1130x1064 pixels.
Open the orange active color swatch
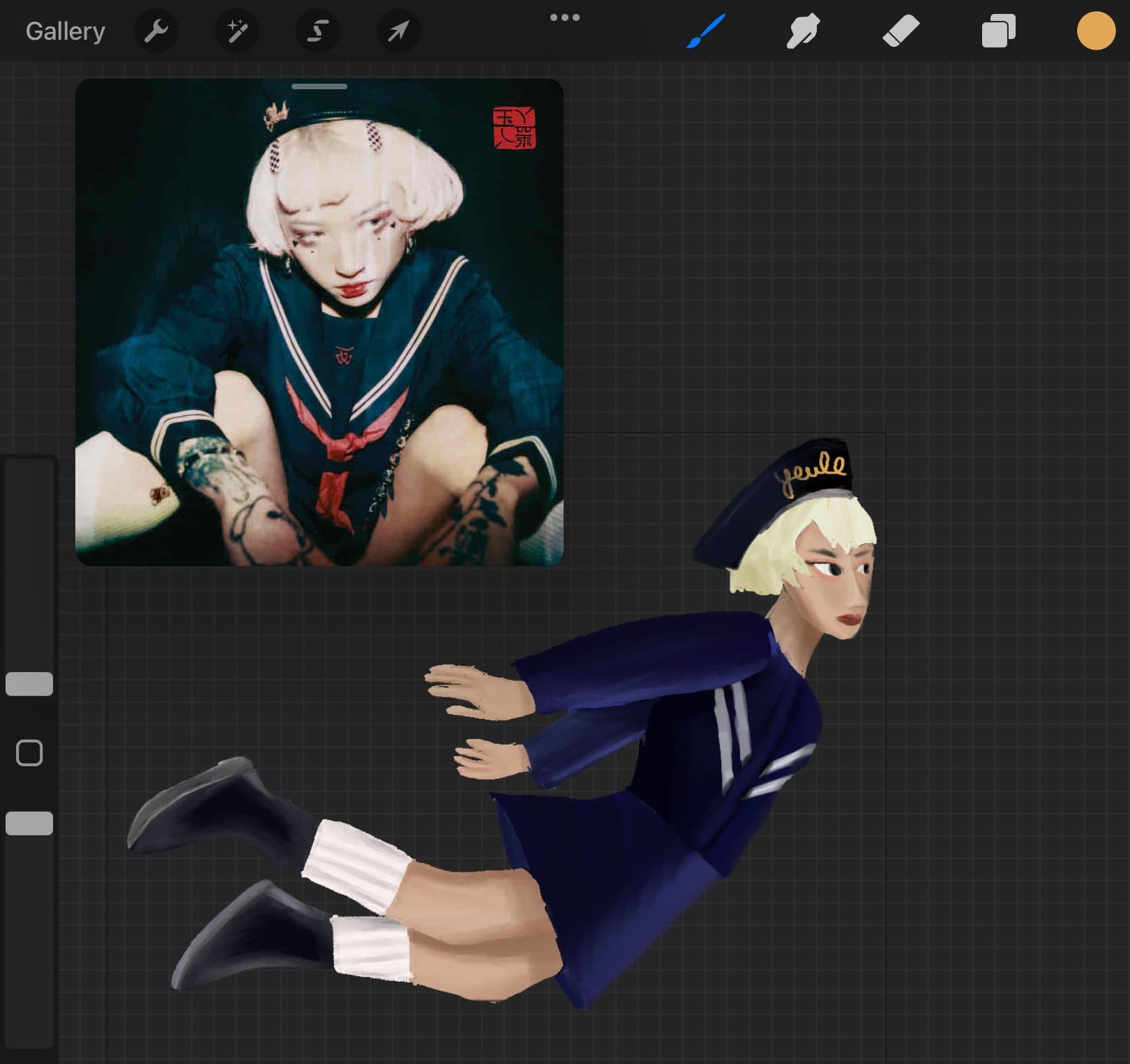tap(1096, 31)
